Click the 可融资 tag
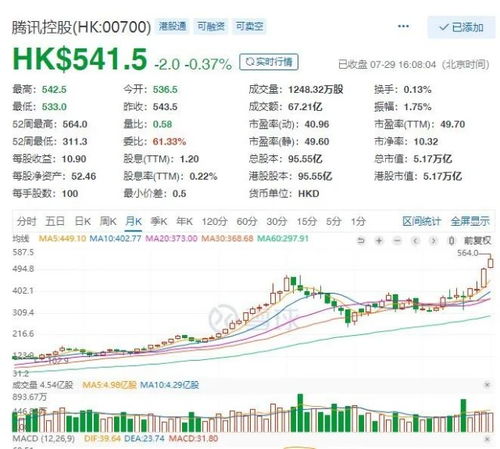This screenshot has width=500, height=449. tap(211, 26)
